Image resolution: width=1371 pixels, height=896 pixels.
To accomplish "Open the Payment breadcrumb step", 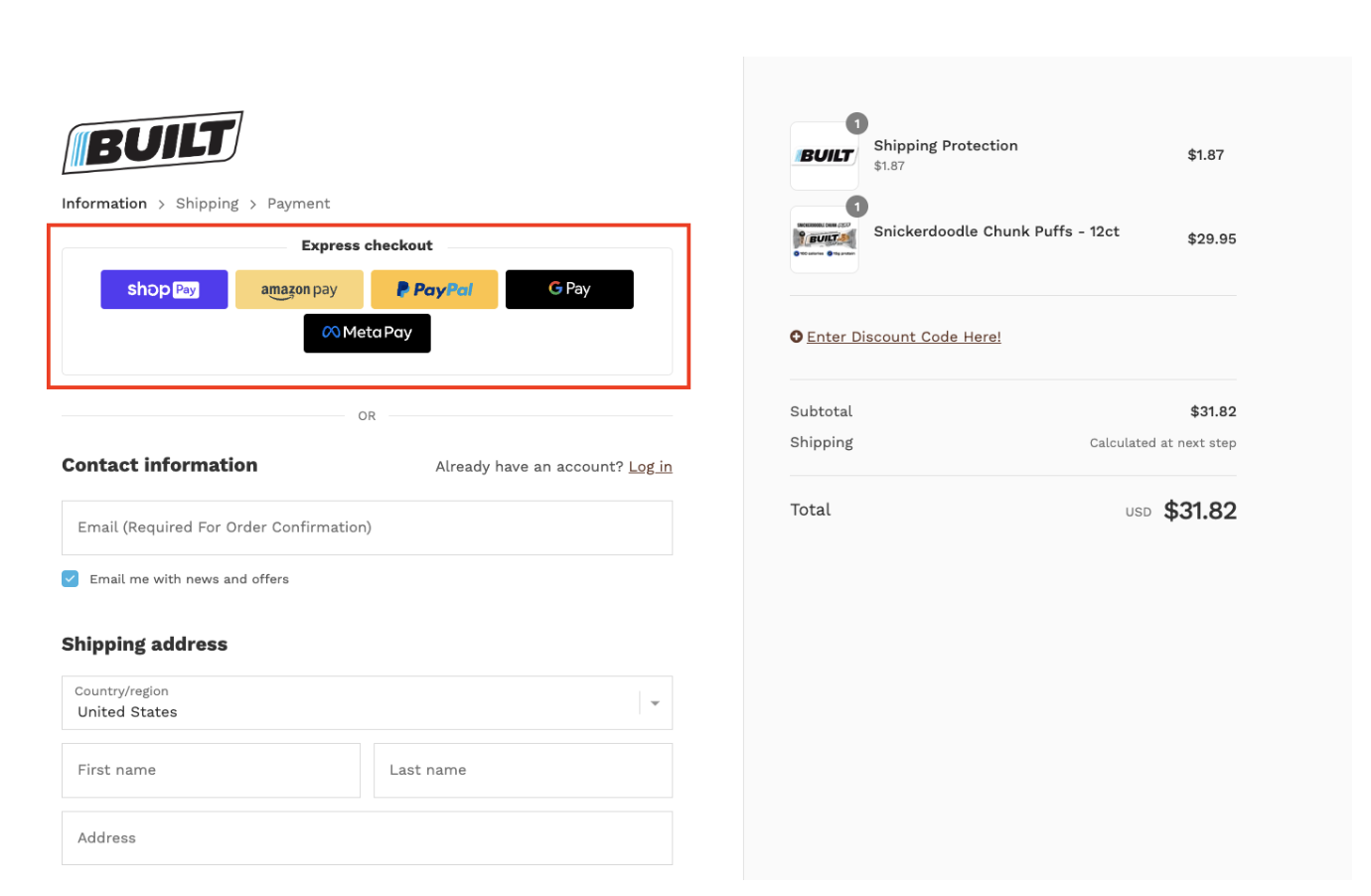I will click(x=298, y=204).
